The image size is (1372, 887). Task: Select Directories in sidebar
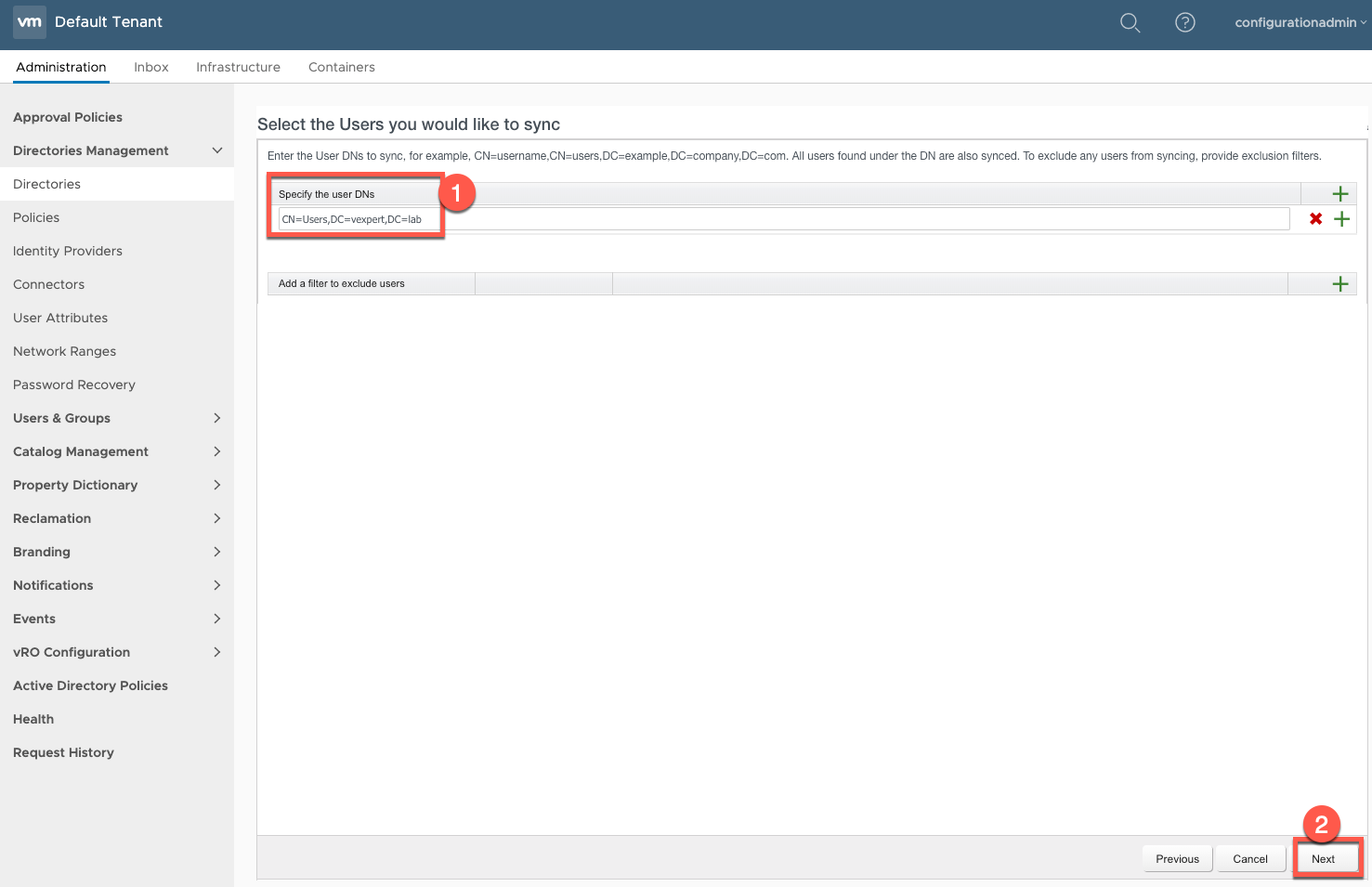46,184
